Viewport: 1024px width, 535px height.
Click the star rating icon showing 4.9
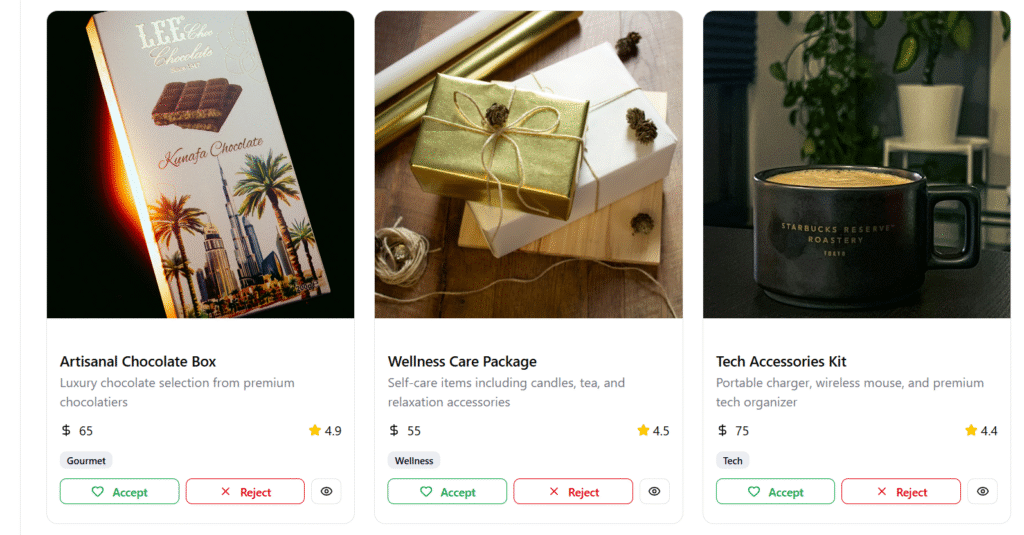(x=315, y=431)
